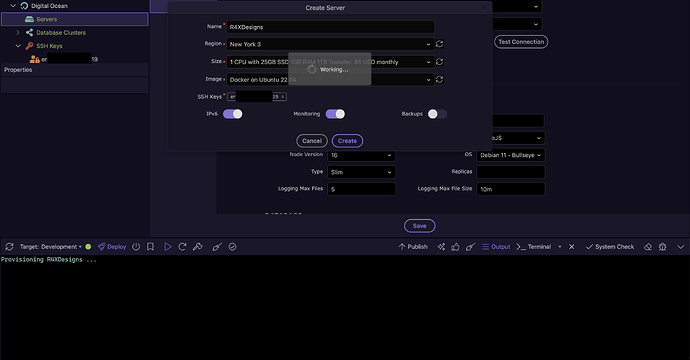This screenshot has height=360, width=690.
Task: Click the Logging Max File Size field
Action: click(x=510, y=189)
